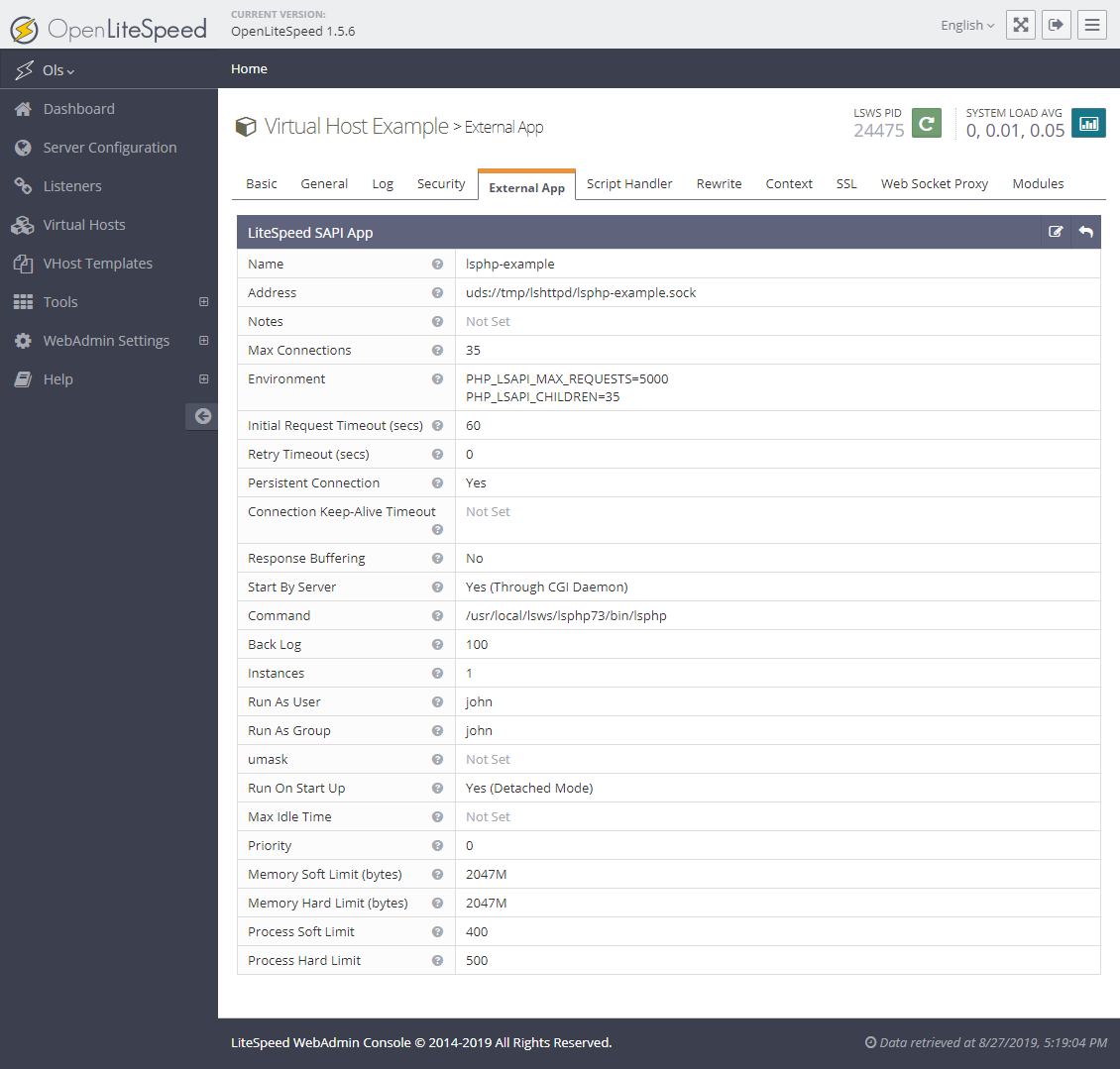
Task: Open the Listeners page
Action: 72,185
